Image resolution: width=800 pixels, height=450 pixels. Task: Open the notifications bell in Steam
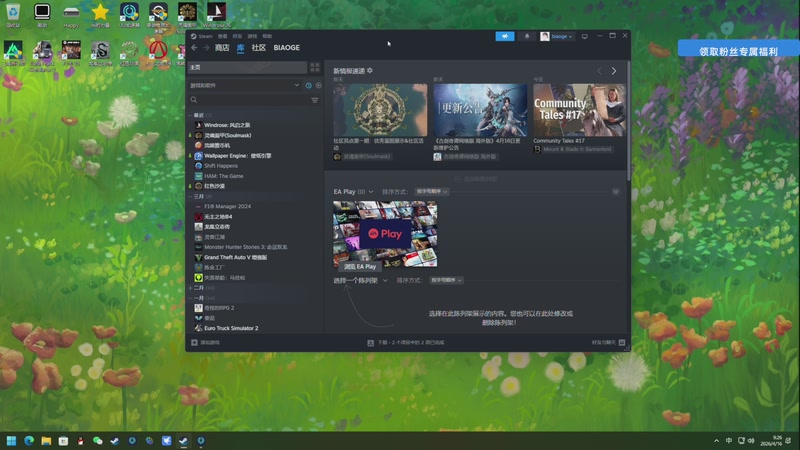click(x=527, y=36)
